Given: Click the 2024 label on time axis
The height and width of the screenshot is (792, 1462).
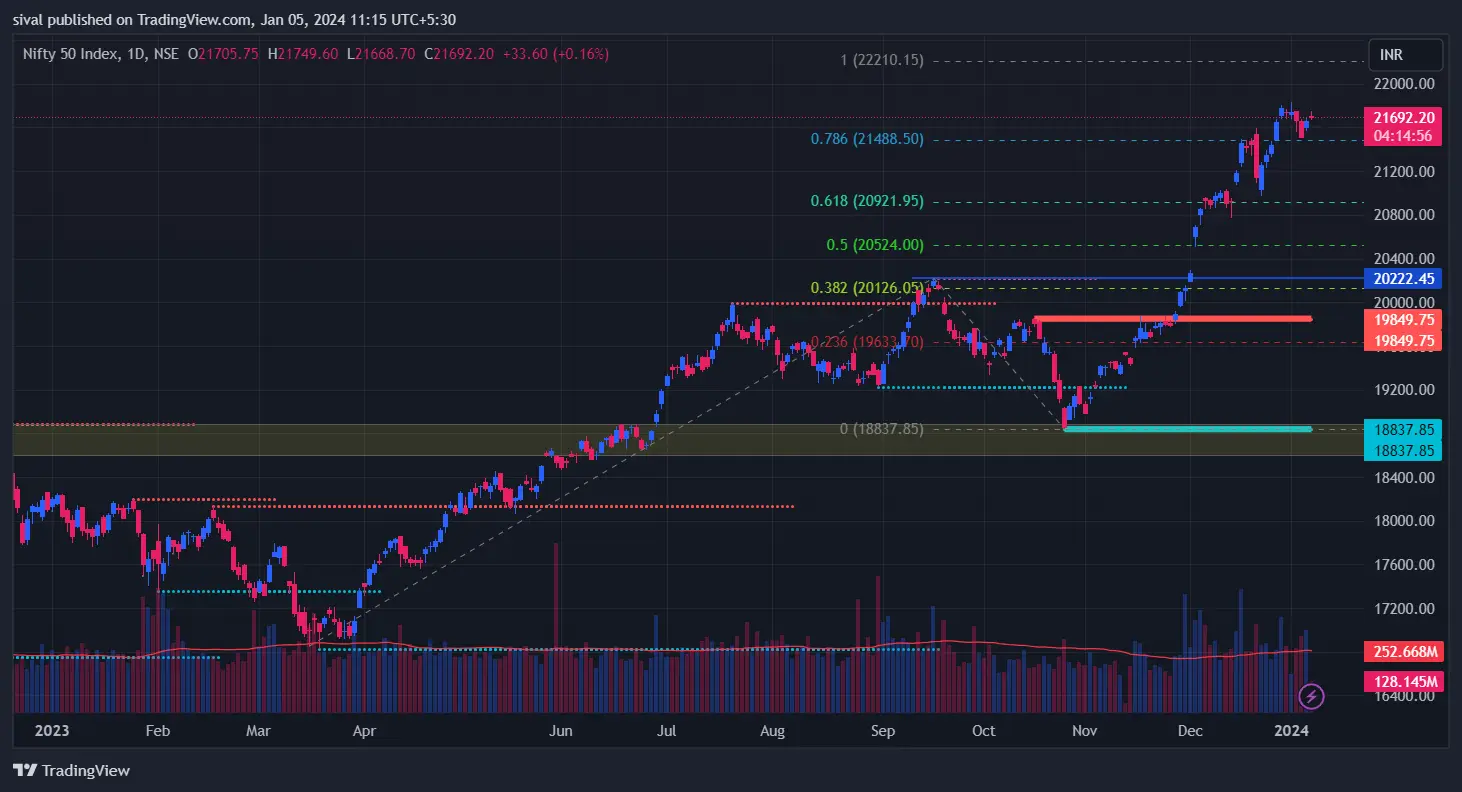Looking at the screenshot, I should point(1291,731).
